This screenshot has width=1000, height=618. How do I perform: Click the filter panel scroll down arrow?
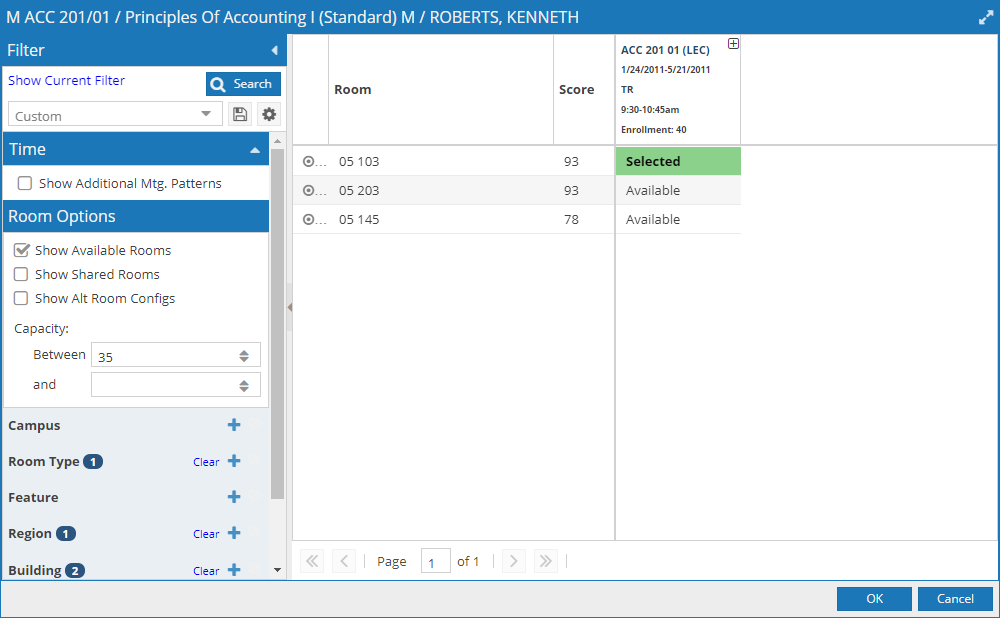click(277, 570)
